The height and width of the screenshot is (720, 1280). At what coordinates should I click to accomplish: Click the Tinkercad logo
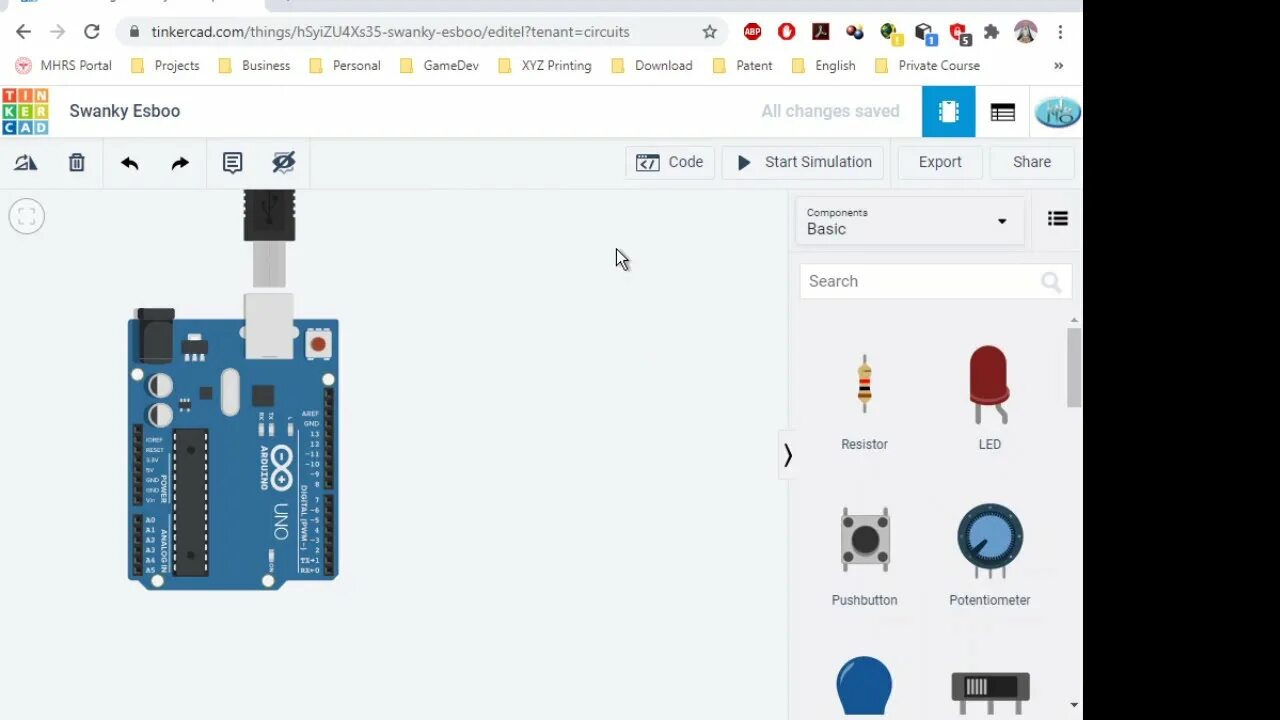click(25, 111)
